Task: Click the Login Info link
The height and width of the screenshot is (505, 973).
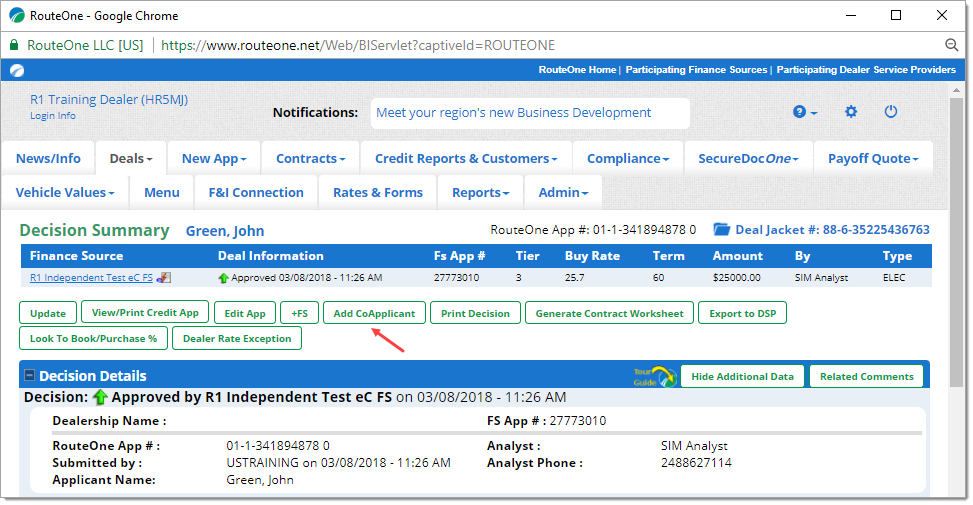Action: pyautogui.click(x=53, y=115)
